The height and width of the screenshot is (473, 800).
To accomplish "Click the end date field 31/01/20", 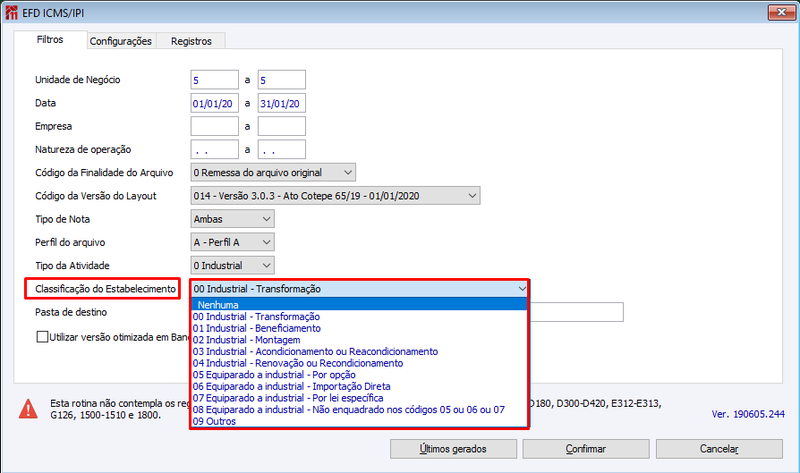I will pyautogui.click(x=282, y=103).
